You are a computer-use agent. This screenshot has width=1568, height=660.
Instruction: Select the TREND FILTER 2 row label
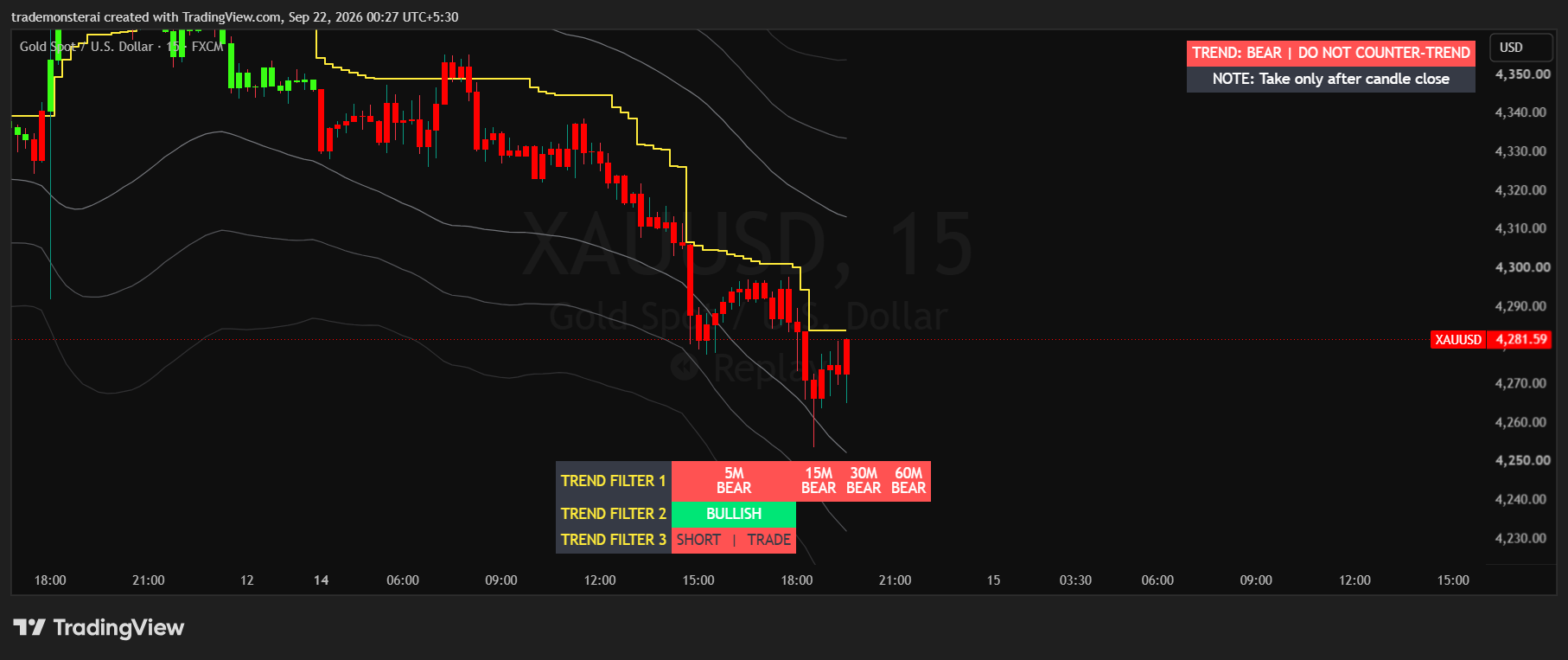coord(614,514)
